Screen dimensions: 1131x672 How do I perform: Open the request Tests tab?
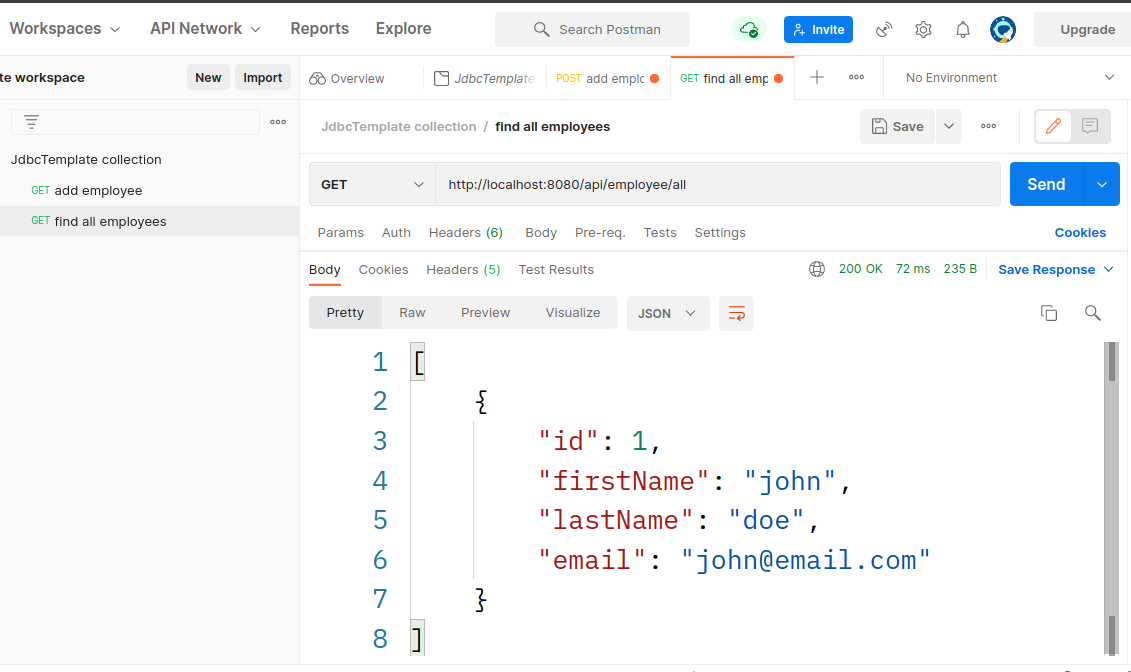660,233
